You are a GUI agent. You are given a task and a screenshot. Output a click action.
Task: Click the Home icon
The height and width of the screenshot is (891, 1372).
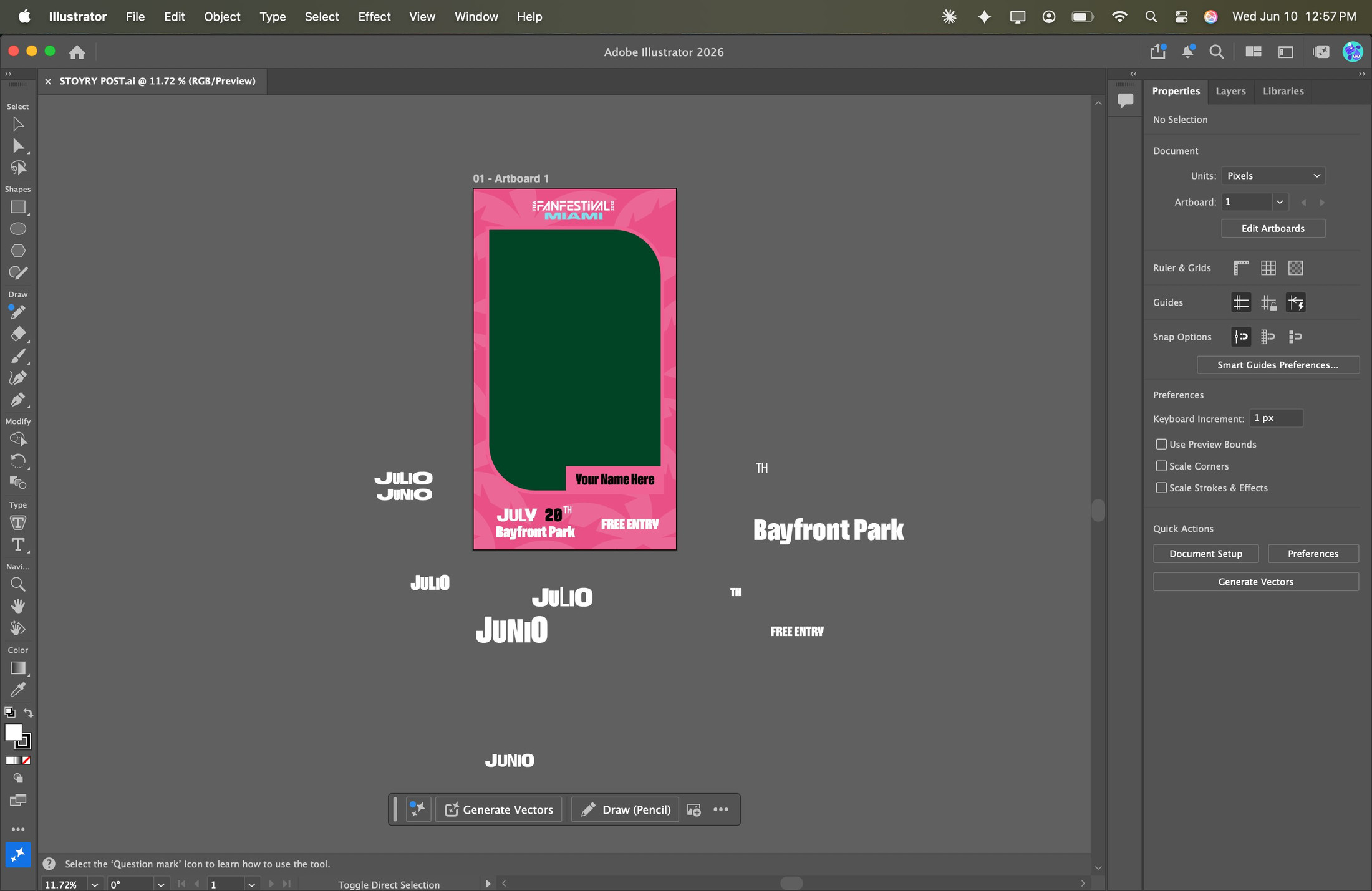pyautogui.click(x=77, y=52)
